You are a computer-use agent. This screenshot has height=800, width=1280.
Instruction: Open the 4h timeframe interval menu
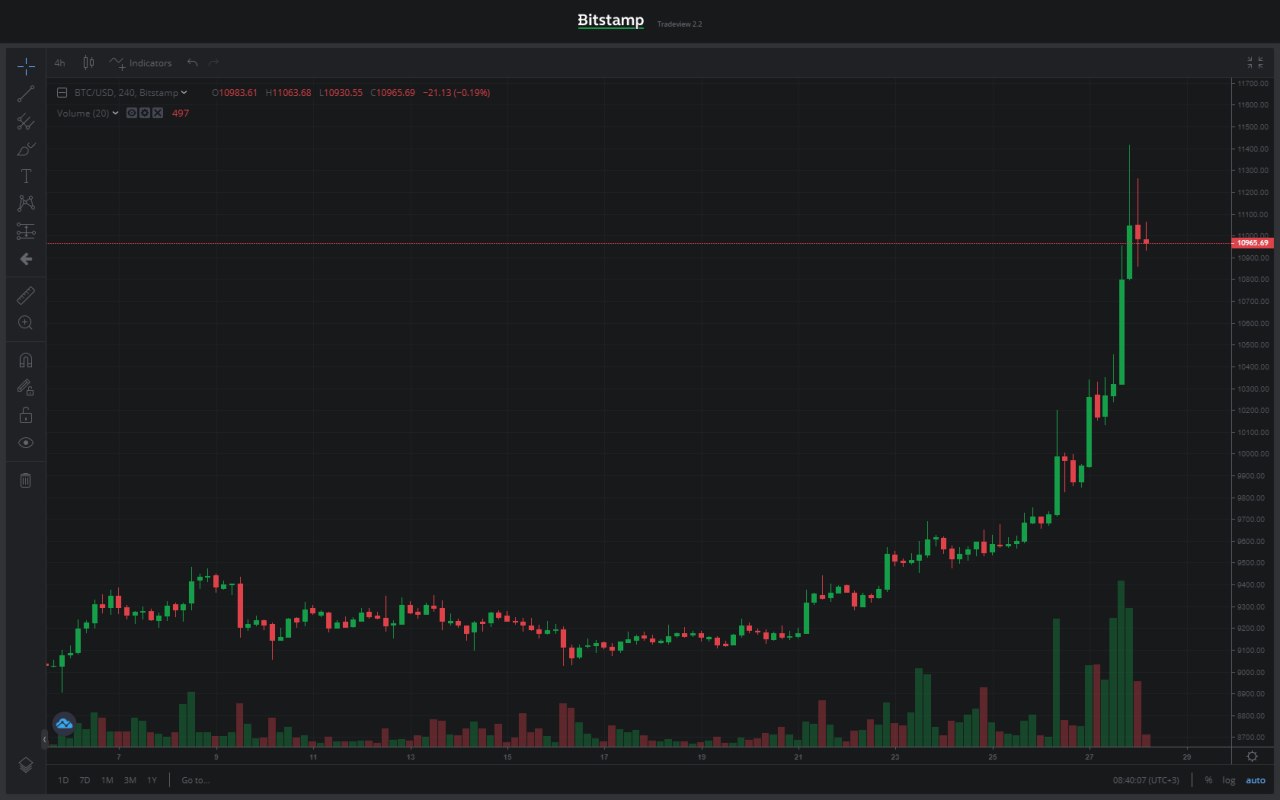tap(60, 63)
